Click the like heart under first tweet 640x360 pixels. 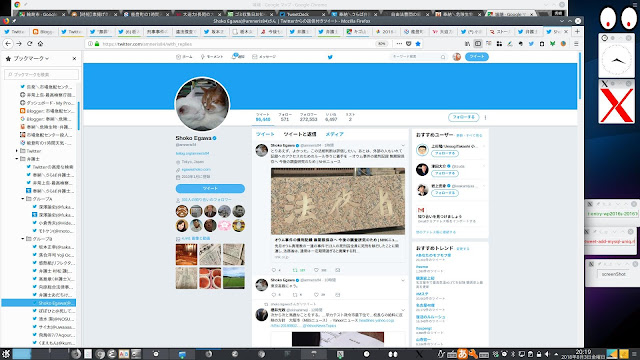pyautogui.click(x=316, y=270)
